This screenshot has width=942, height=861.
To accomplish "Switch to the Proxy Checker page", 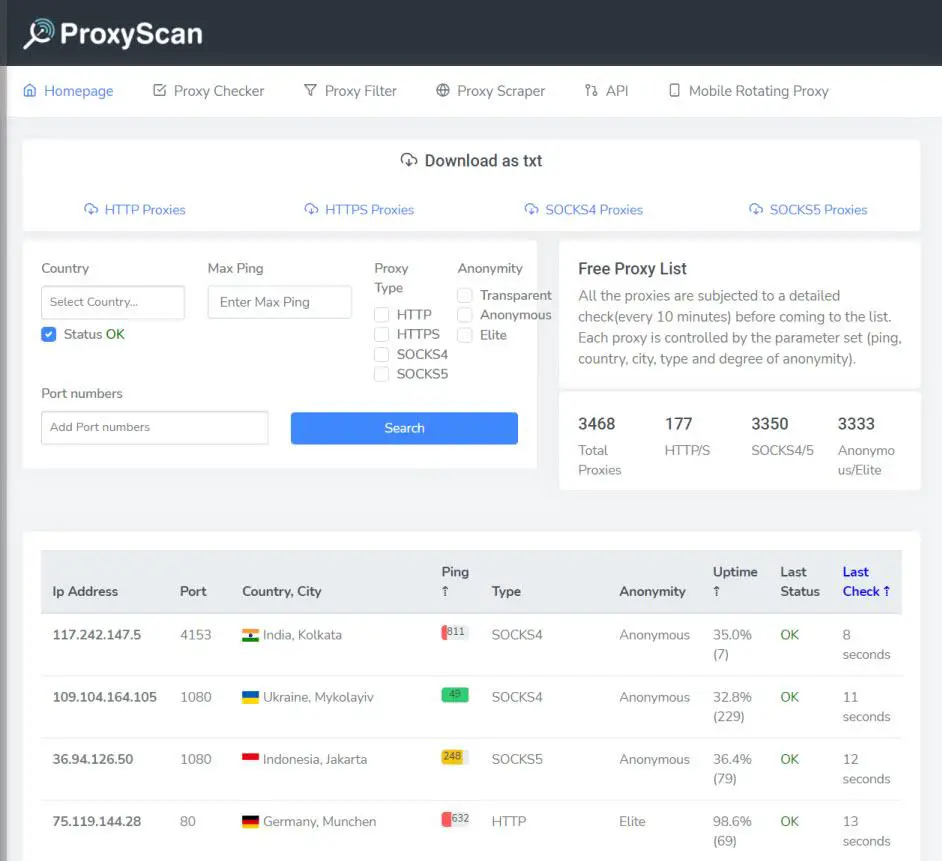I will point(218,90).
